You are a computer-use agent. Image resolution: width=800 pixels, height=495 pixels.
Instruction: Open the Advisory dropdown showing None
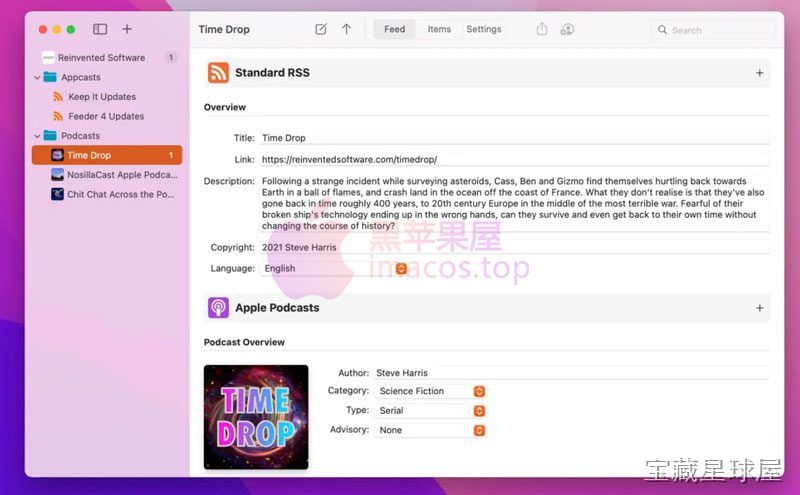430,430
